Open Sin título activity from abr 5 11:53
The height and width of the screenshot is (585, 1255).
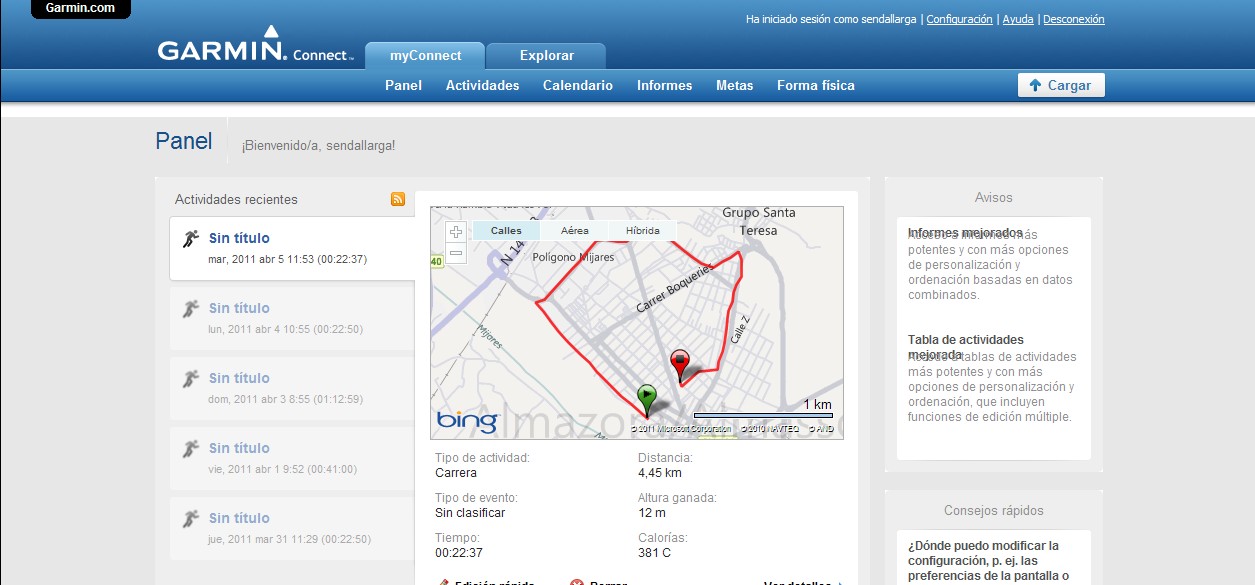coord(239,238)
